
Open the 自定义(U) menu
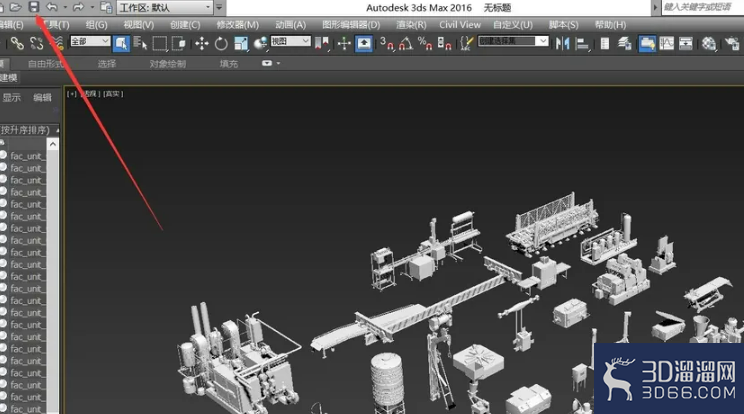tap(512, 25)
